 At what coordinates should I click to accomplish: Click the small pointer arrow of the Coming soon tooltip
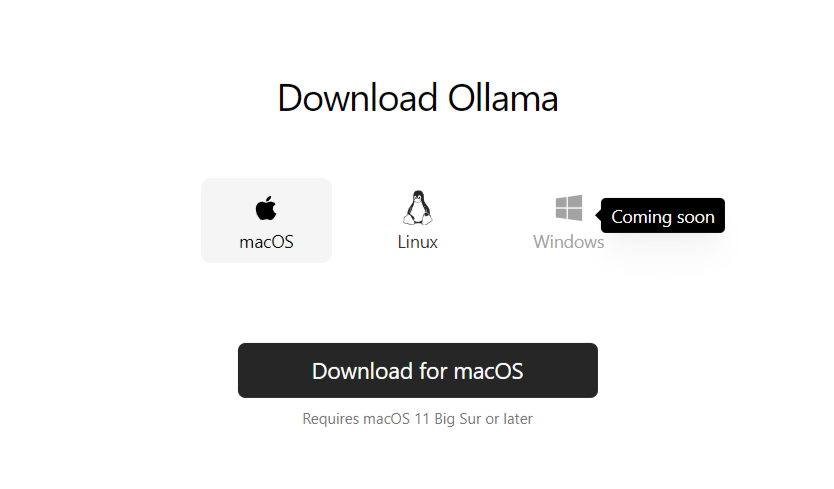coord(598,216)
